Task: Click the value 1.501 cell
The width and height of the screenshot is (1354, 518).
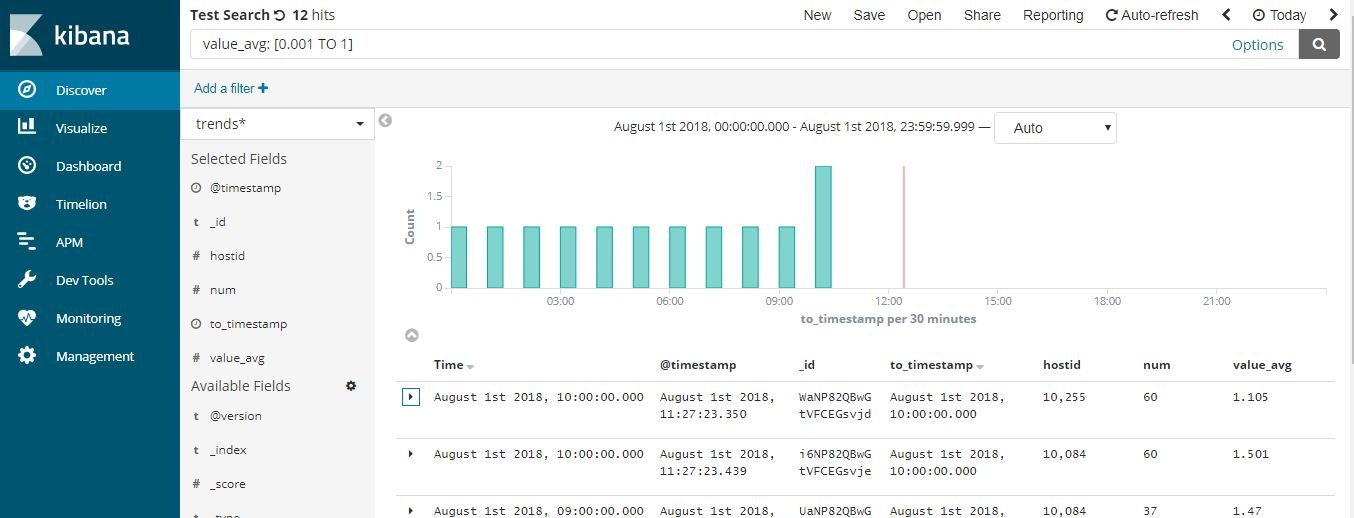Action: coord(1250,454)
